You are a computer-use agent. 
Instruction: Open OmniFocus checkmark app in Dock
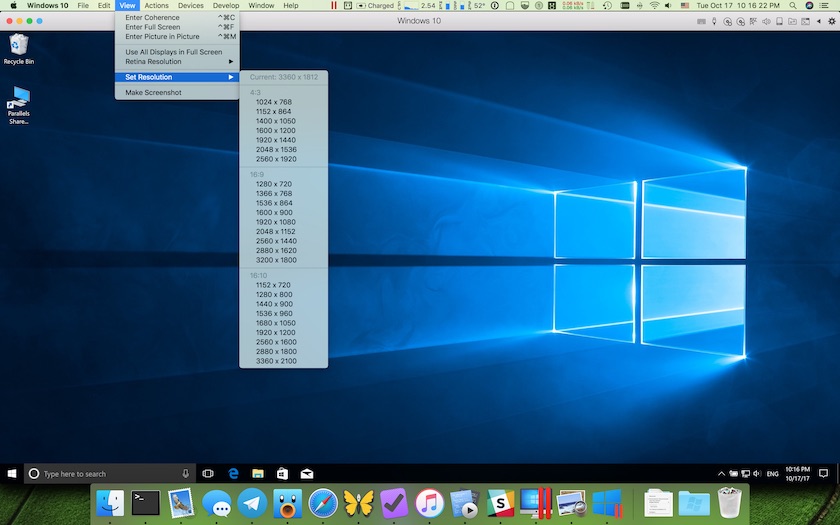pyautogui.click(x=394, y=503)
